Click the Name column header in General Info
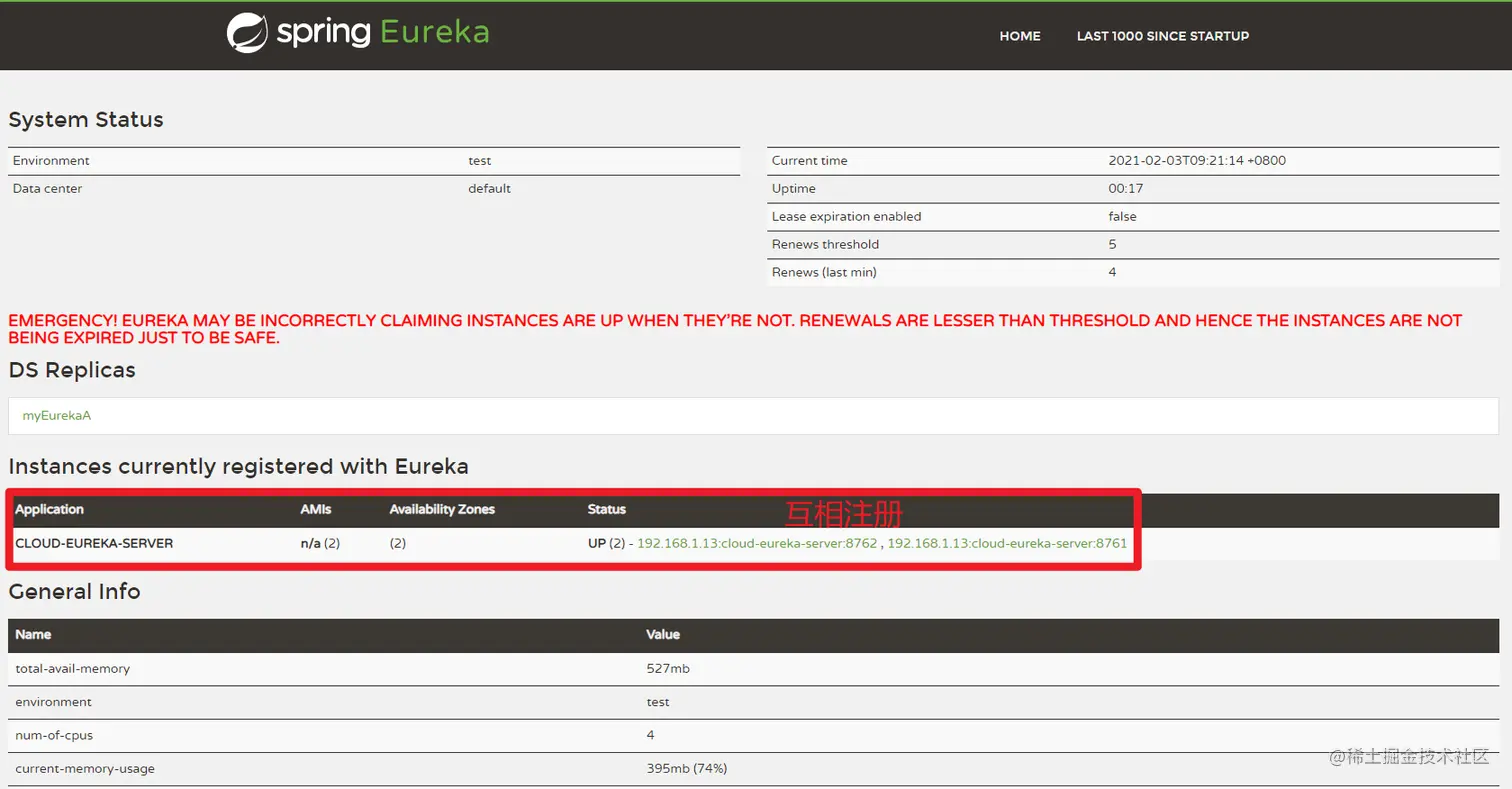This screenshot has width=1512, height=789. [33, 634]
